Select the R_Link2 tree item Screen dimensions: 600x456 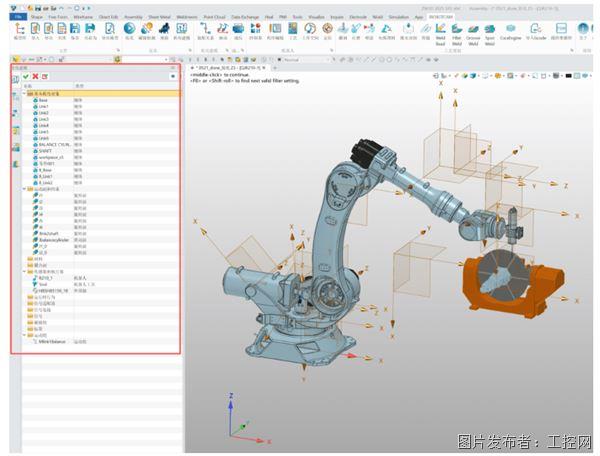pos(46,183)
